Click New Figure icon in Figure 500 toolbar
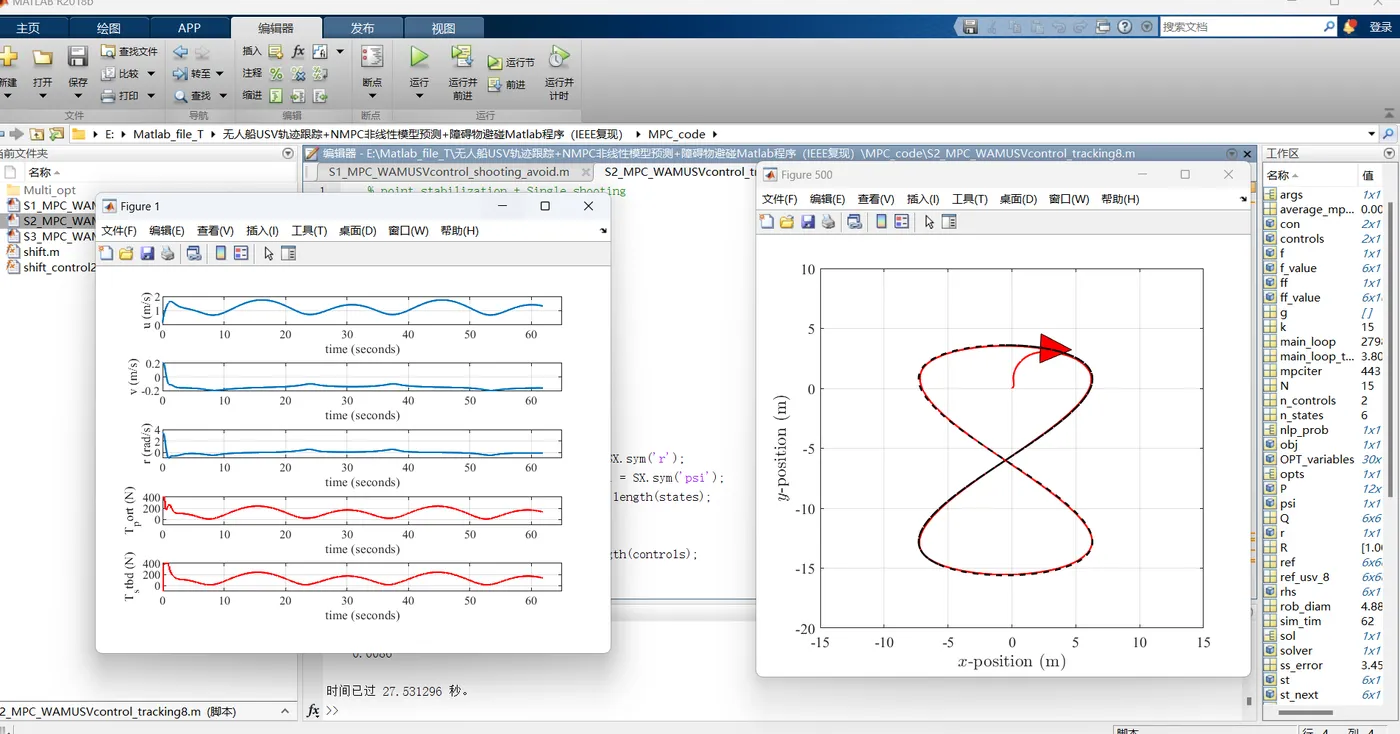 pos(767,222)
